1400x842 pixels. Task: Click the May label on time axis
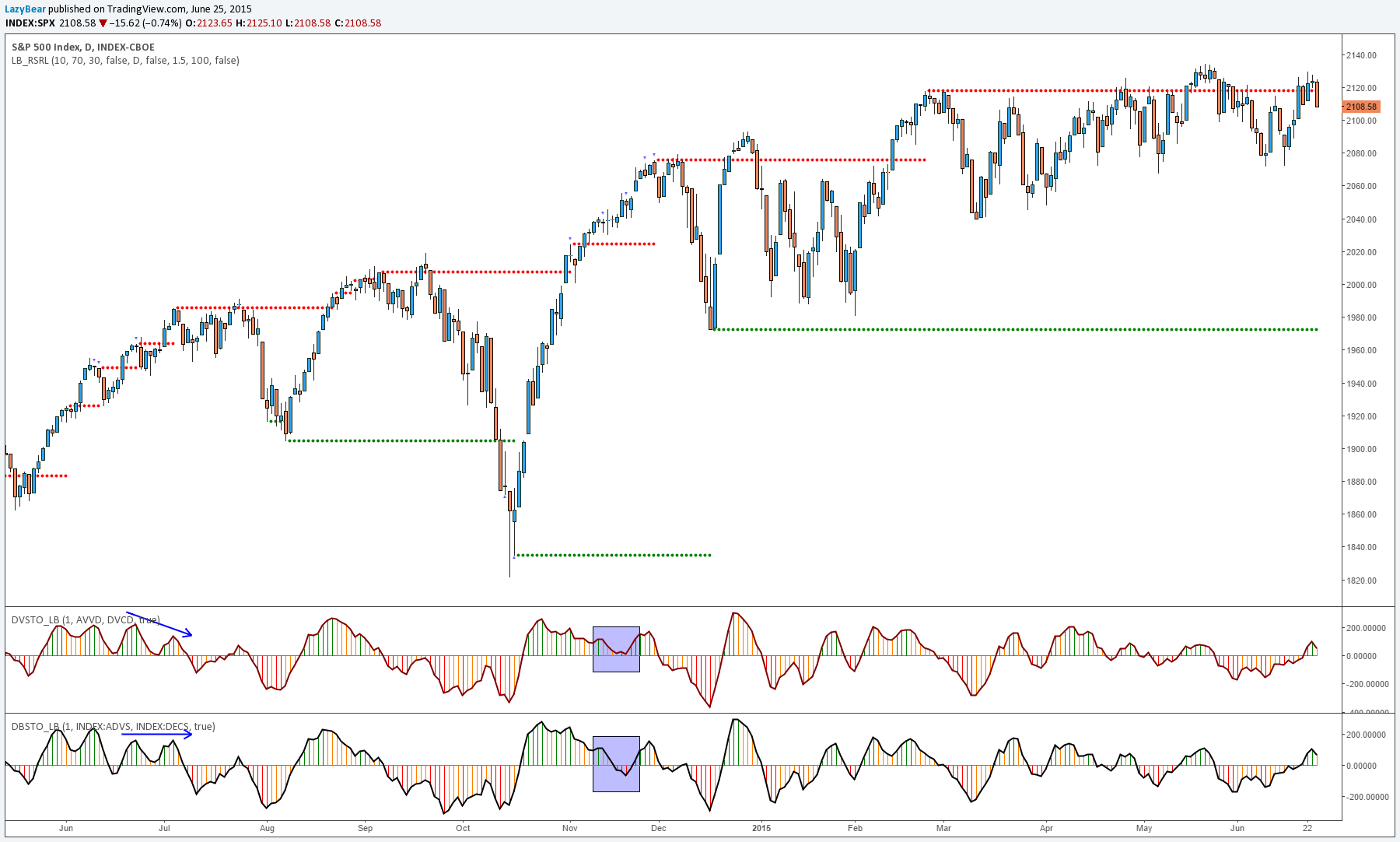pos(1144,828)
